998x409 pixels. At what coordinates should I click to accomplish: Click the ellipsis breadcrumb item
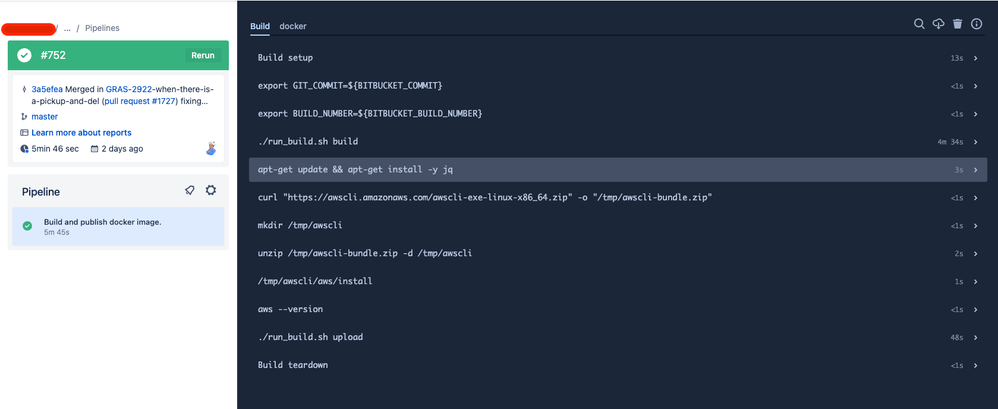(x=67, y=28)
